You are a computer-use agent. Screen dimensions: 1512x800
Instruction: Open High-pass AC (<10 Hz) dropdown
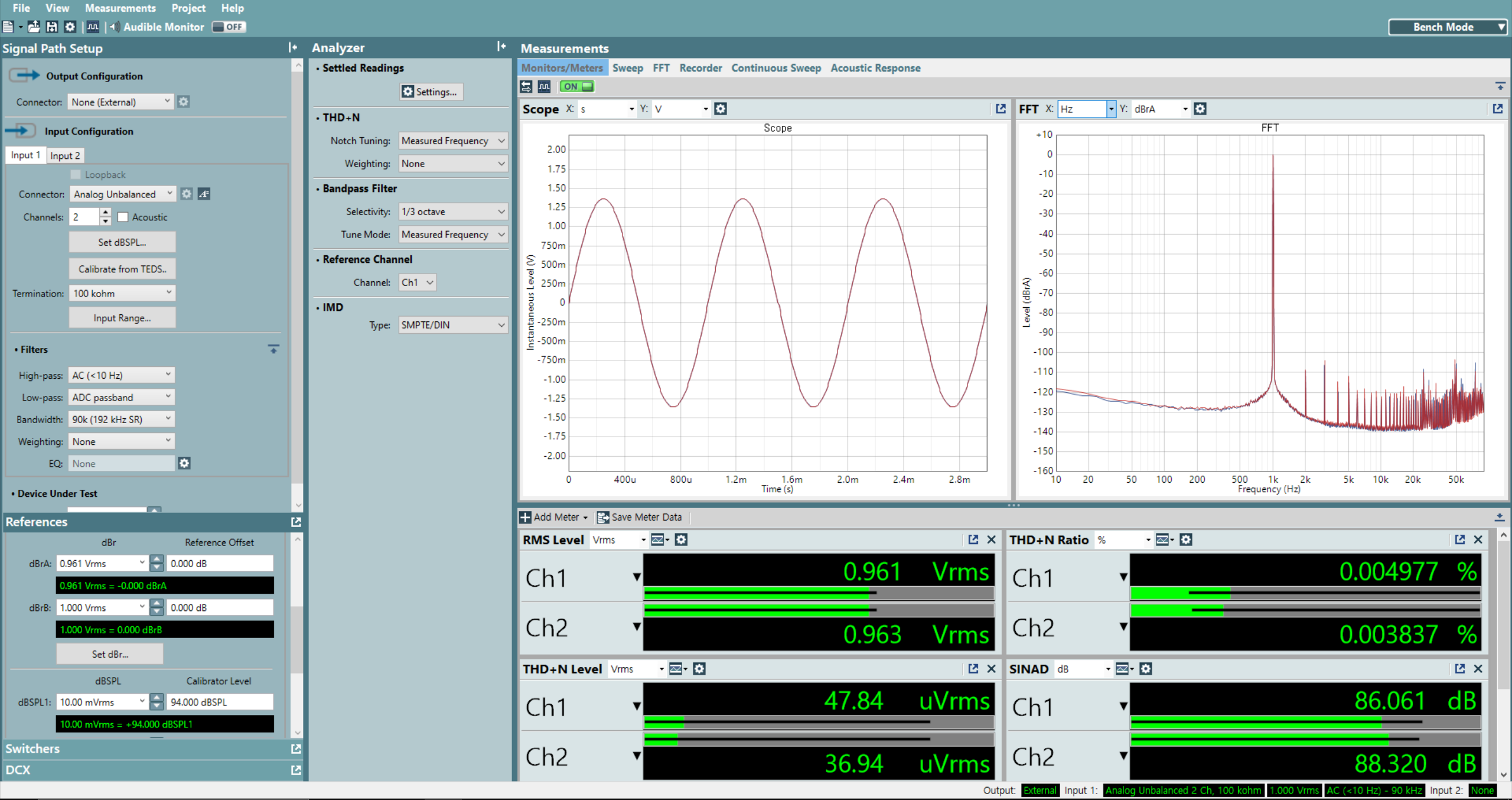121,375
